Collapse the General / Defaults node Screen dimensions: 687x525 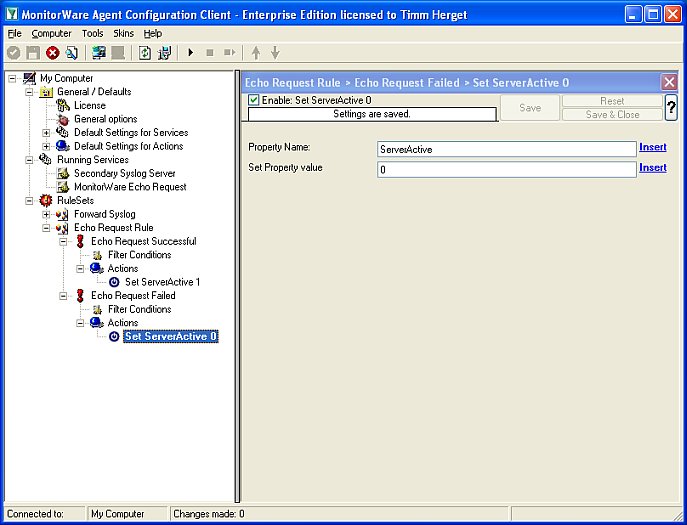tap(29, 92)
